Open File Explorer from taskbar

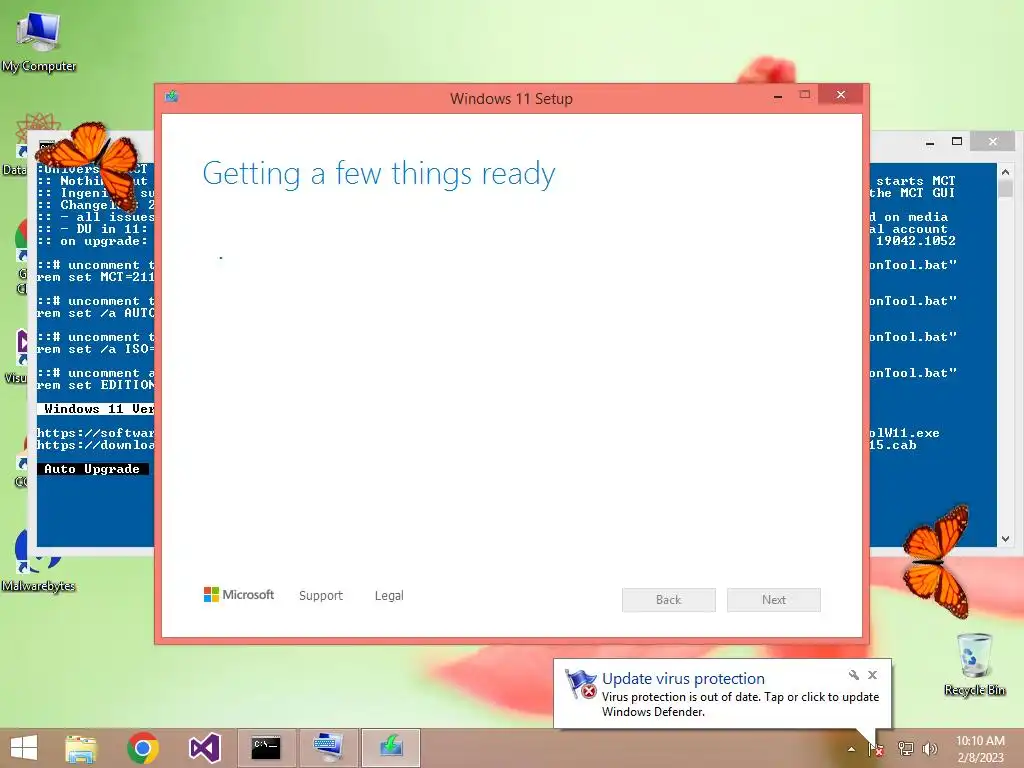coord(81,748)
